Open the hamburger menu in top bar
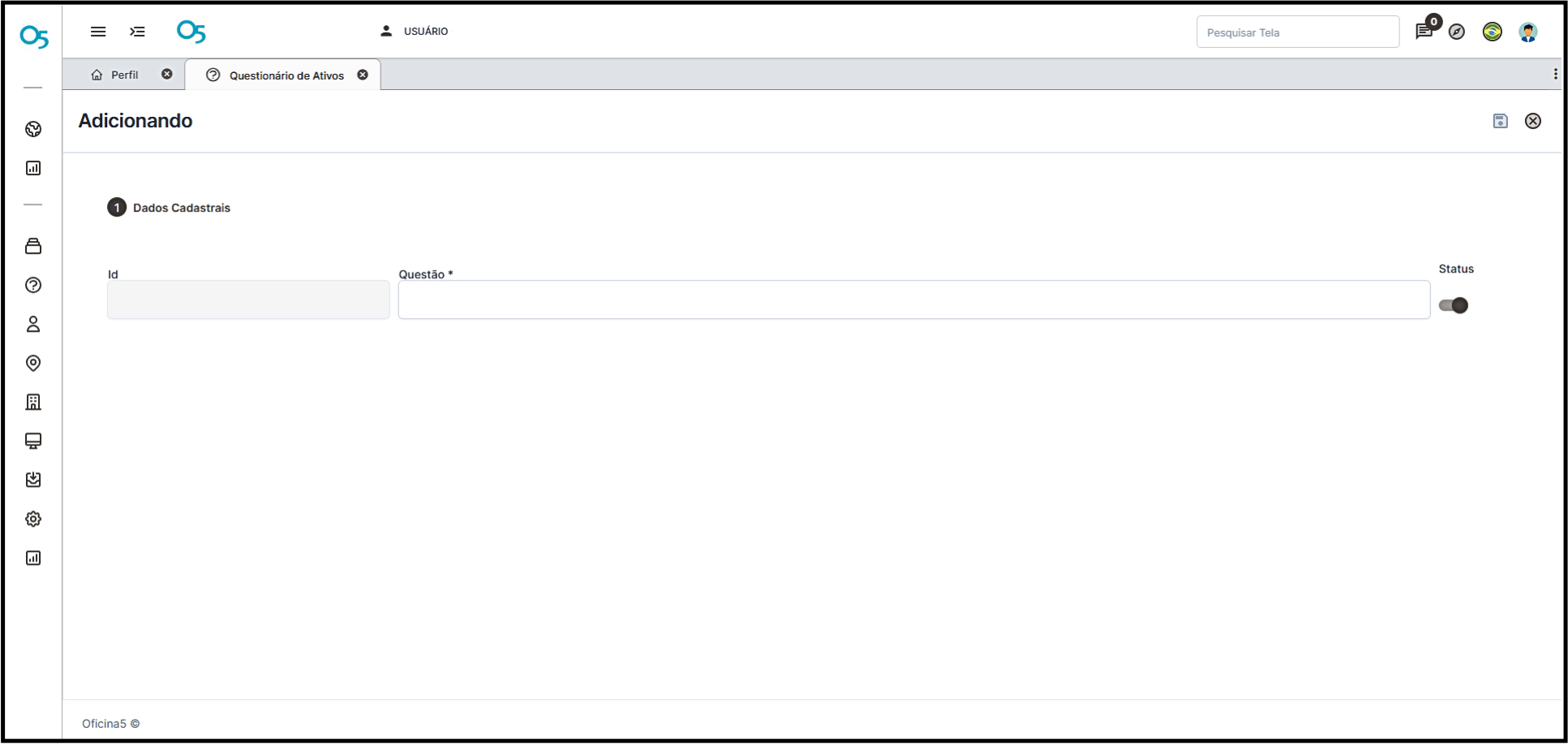The width and height of the screenshot is (1568, 744). pos(98,32)
